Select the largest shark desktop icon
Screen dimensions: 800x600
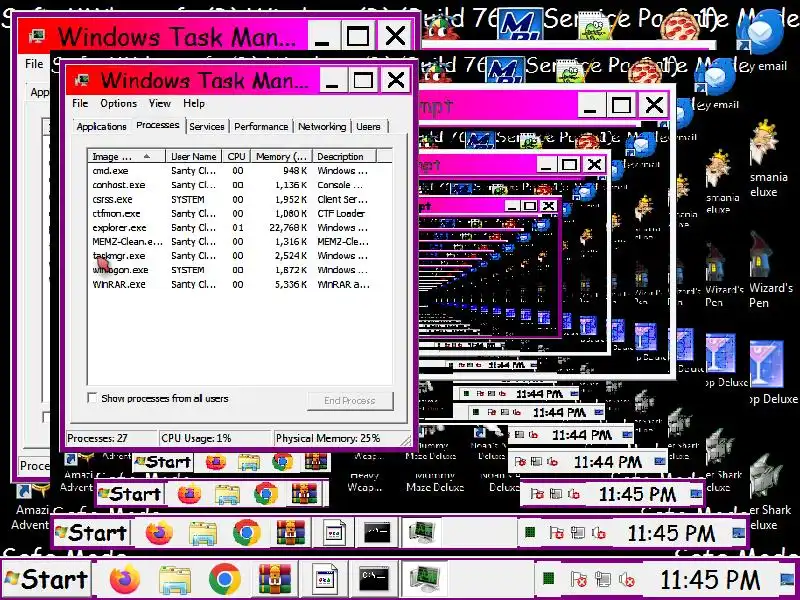[765, 476]
